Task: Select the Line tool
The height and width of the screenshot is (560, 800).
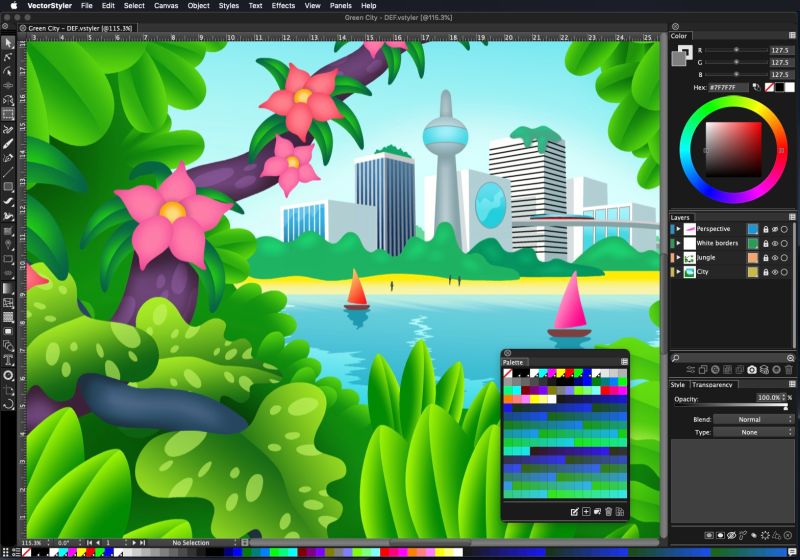Action: coord(8,172)
